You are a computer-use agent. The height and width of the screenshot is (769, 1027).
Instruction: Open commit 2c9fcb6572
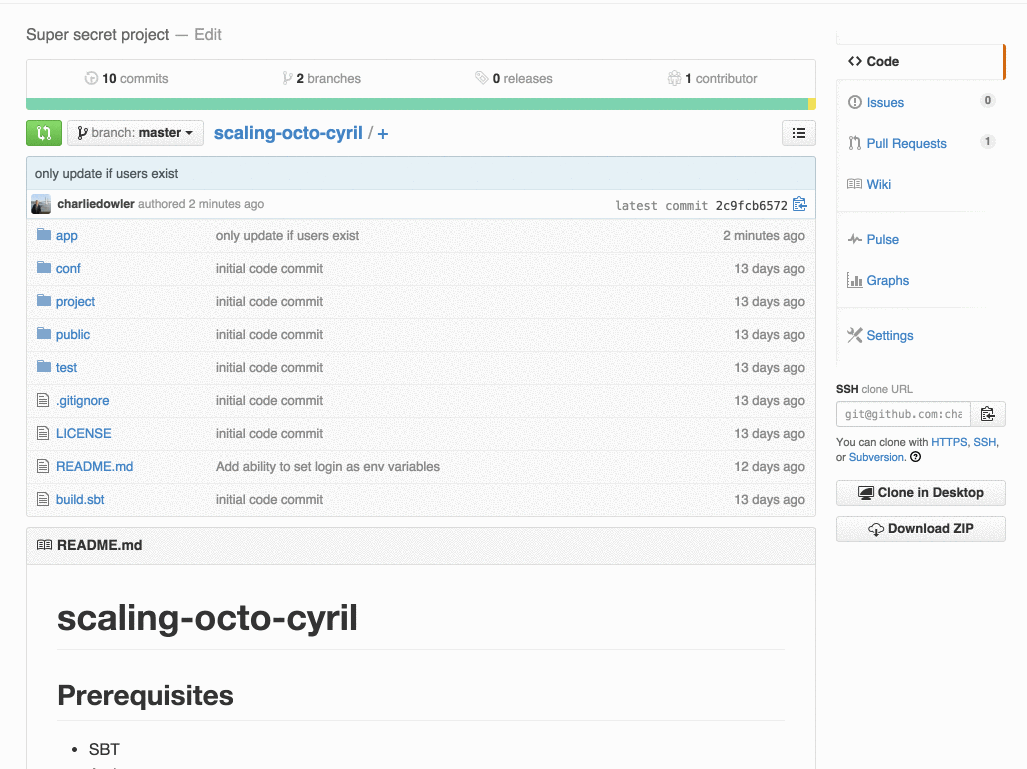pyautogui.click(x=751, y=206)
